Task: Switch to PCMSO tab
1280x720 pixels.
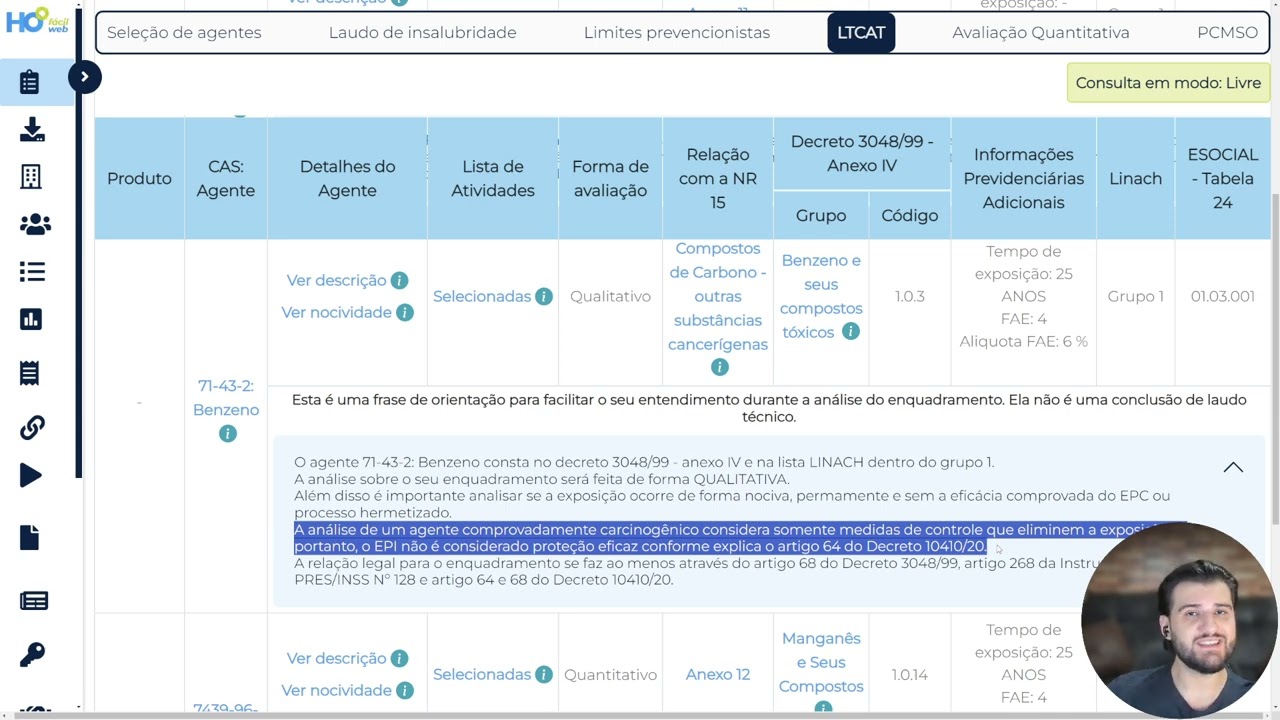Action: [x=1227, y=33]
